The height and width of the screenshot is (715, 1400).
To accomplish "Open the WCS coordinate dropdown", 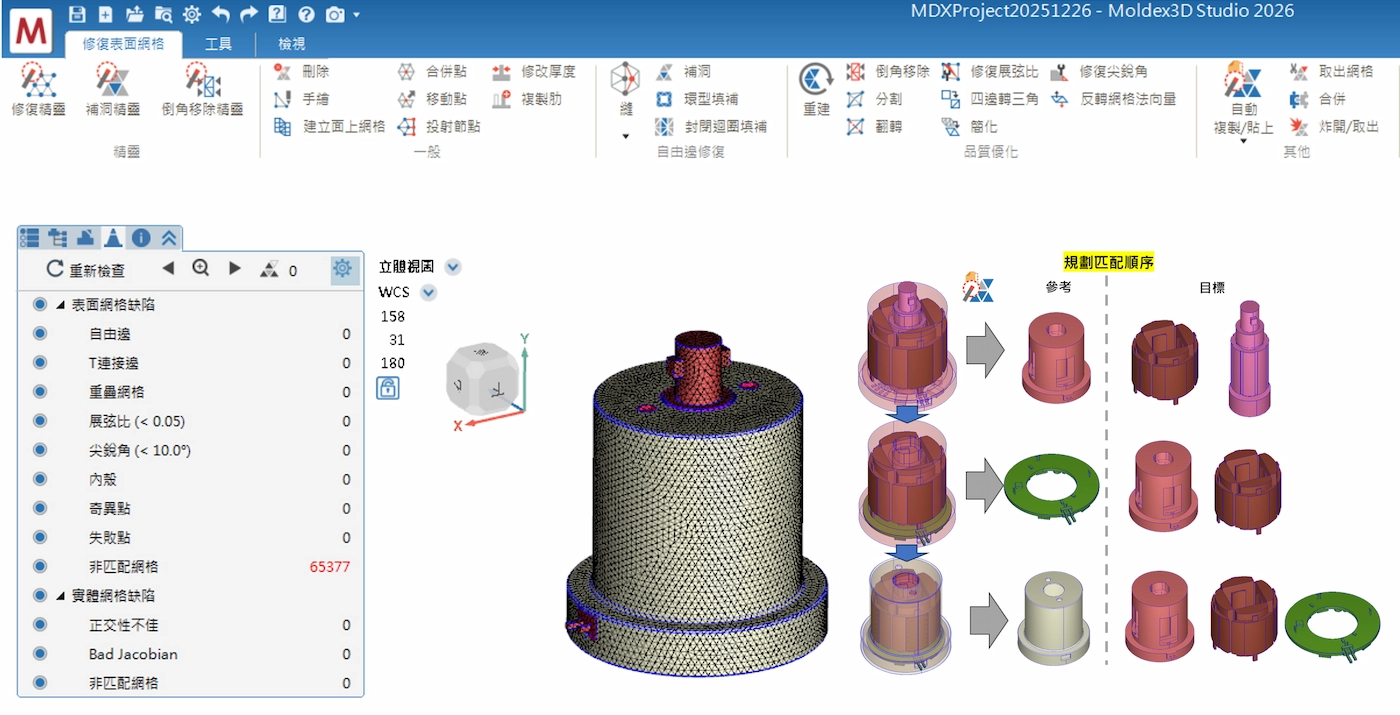I will pyautogui.click(x=429, y=293).
